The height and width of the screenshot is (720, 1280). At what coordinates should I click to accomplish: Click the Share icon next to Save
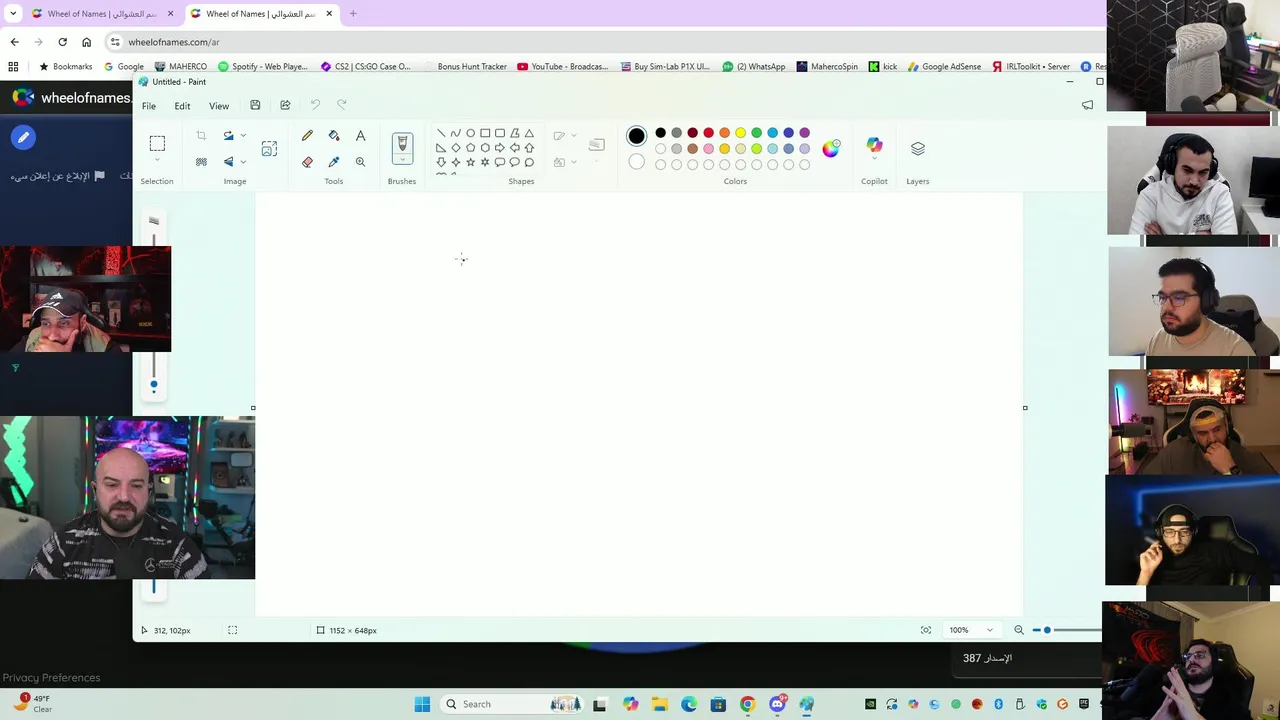coord(285,105)
